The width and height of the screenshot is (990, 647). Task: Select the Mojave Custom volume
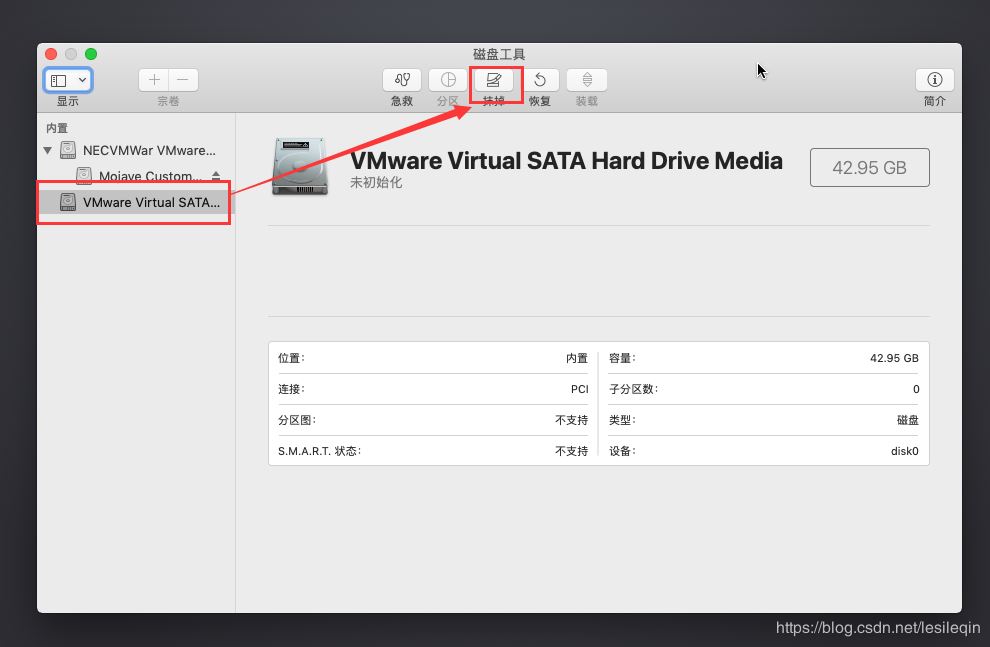(x=150, y=176)
